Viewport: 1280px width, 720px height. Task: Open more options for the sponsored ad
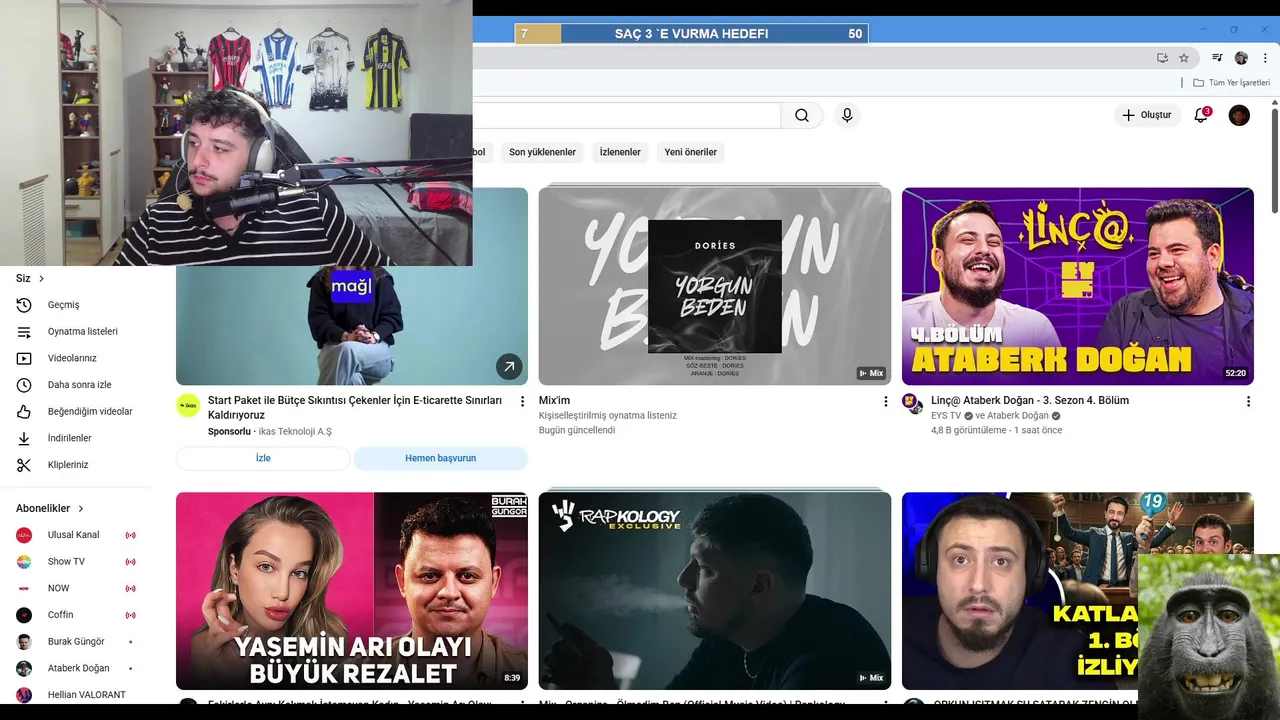pos(522,401)
